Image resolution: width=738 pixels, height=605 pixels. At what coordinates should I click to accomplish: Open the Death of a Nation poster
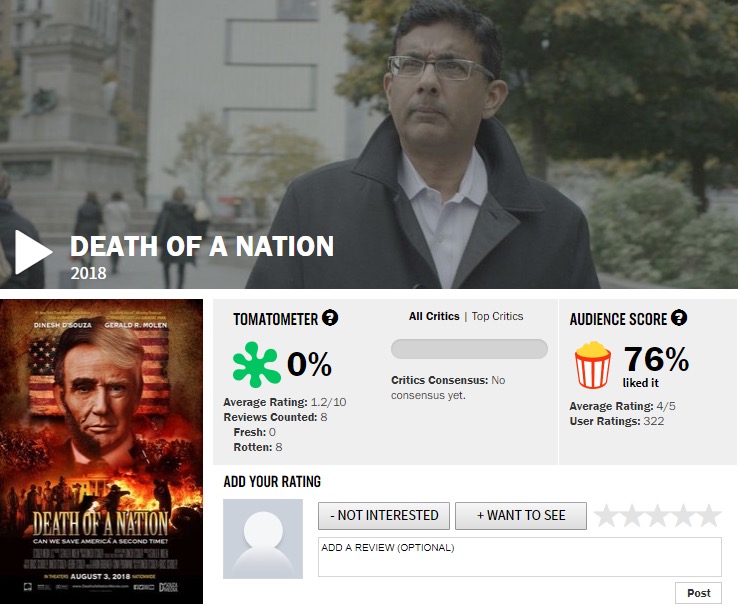101,451
